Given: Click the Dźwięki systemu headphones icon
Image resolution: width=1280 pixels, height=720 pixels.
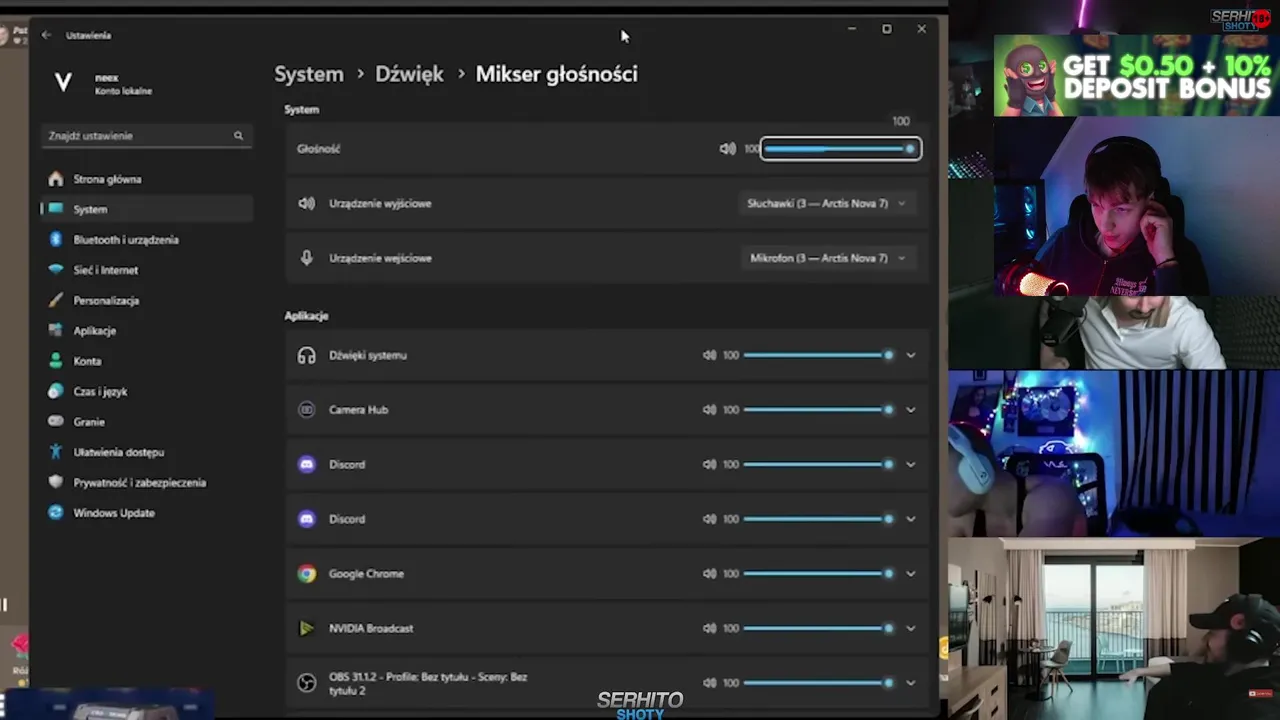Looking at the screenshot, I should (307, 355).
